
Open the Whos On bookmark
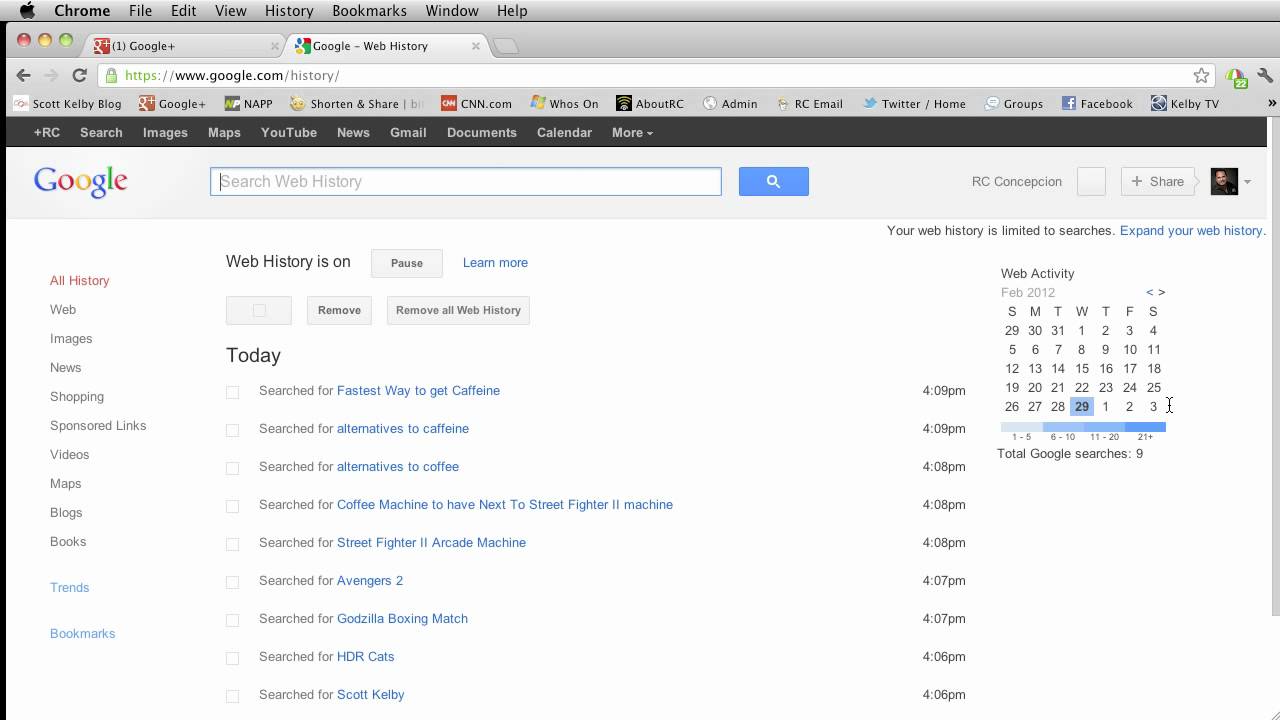pyautogui.click(x=564, y=103)
